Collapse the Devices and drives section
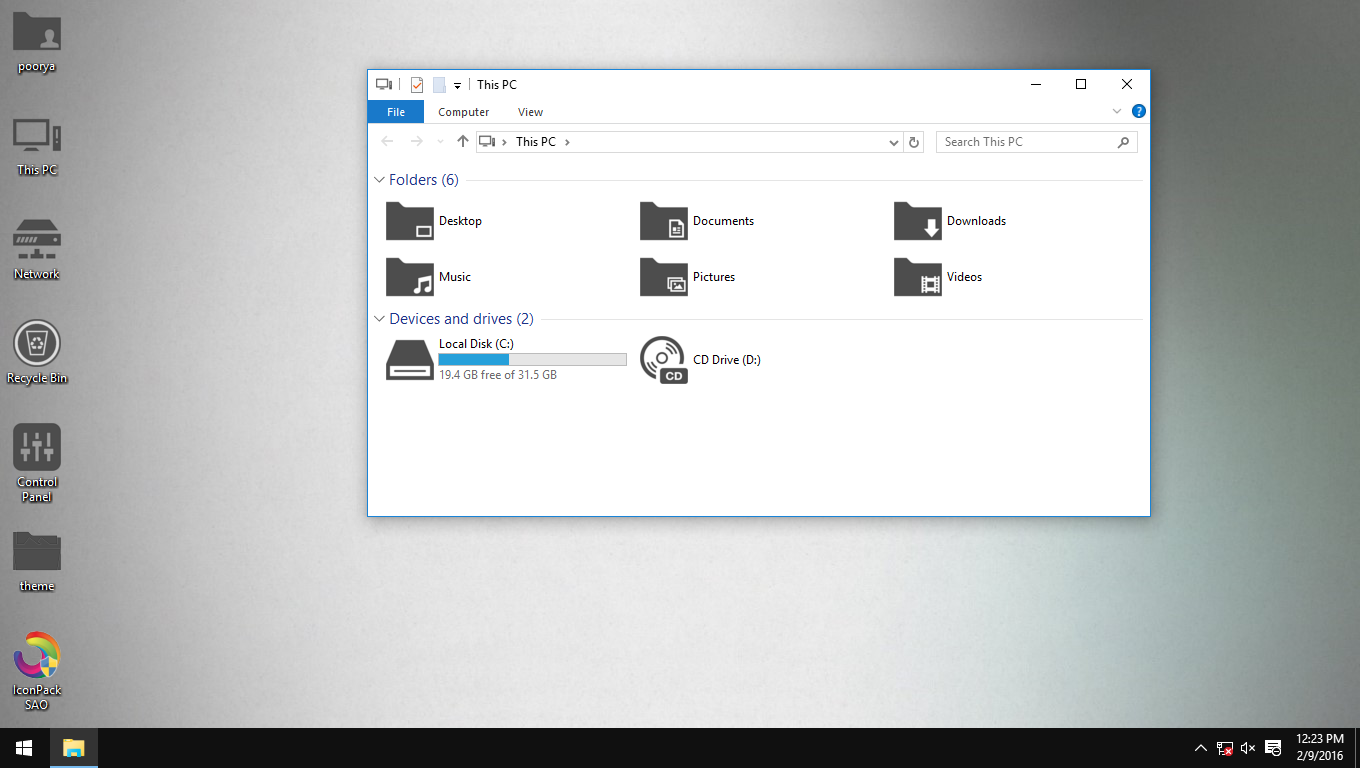This screenshot has width=1360, height=768. [379, 318]
